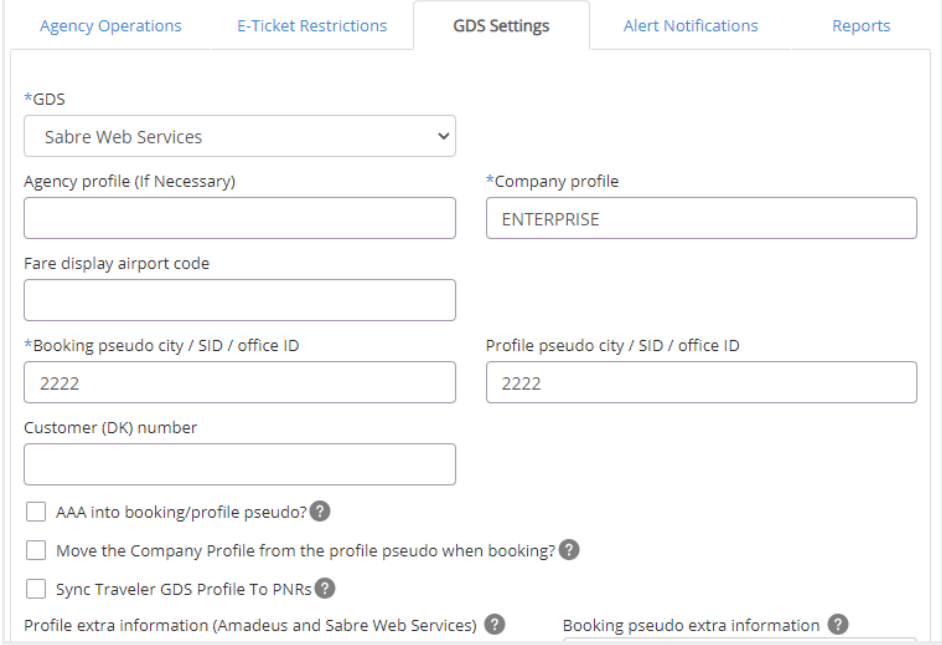942x645 pixels.
Task: Open the E-Ticket Restrictions tab
Action: [x=312, y=26]
